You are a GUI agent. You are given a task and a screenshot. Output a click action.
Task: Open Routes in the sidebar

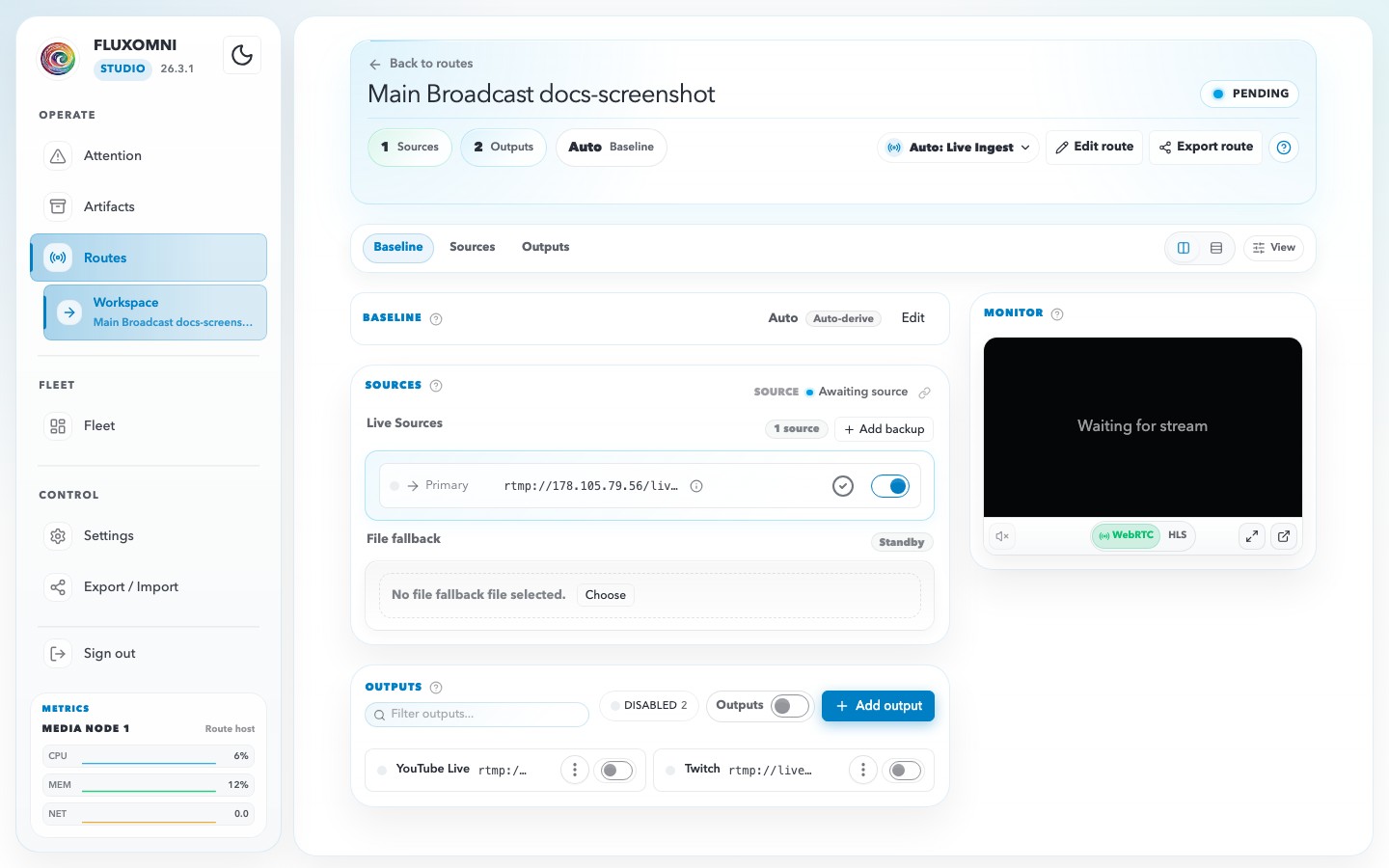(x=149, y=258)
